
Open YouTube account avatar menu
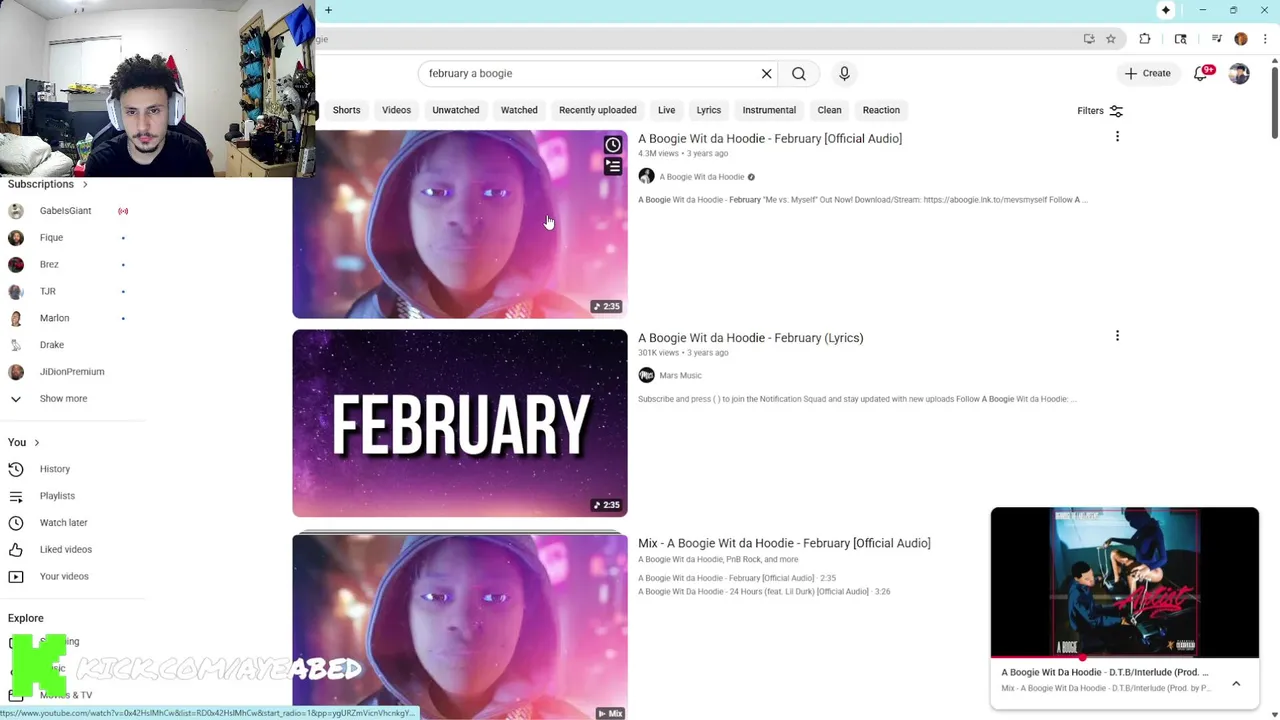coord(1239,73)
